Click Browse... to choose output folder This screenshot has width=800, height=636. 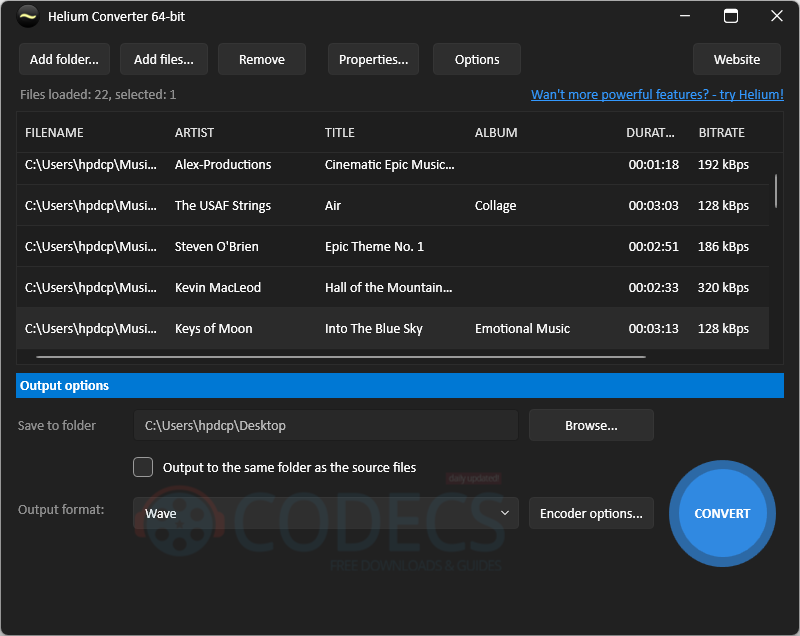coord(591,425)
